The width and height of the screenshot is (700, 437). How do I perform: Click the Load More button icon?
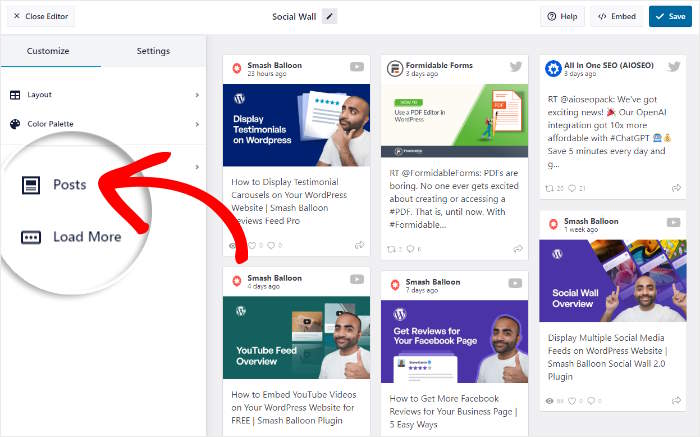(x=31, y=237)
